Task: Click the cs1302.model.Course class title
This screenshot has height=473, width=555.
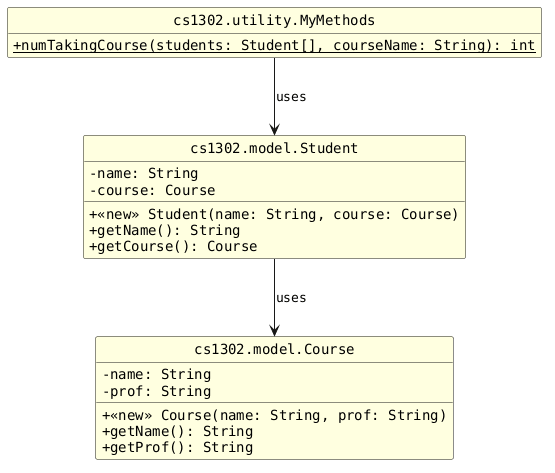Action: 274,349
